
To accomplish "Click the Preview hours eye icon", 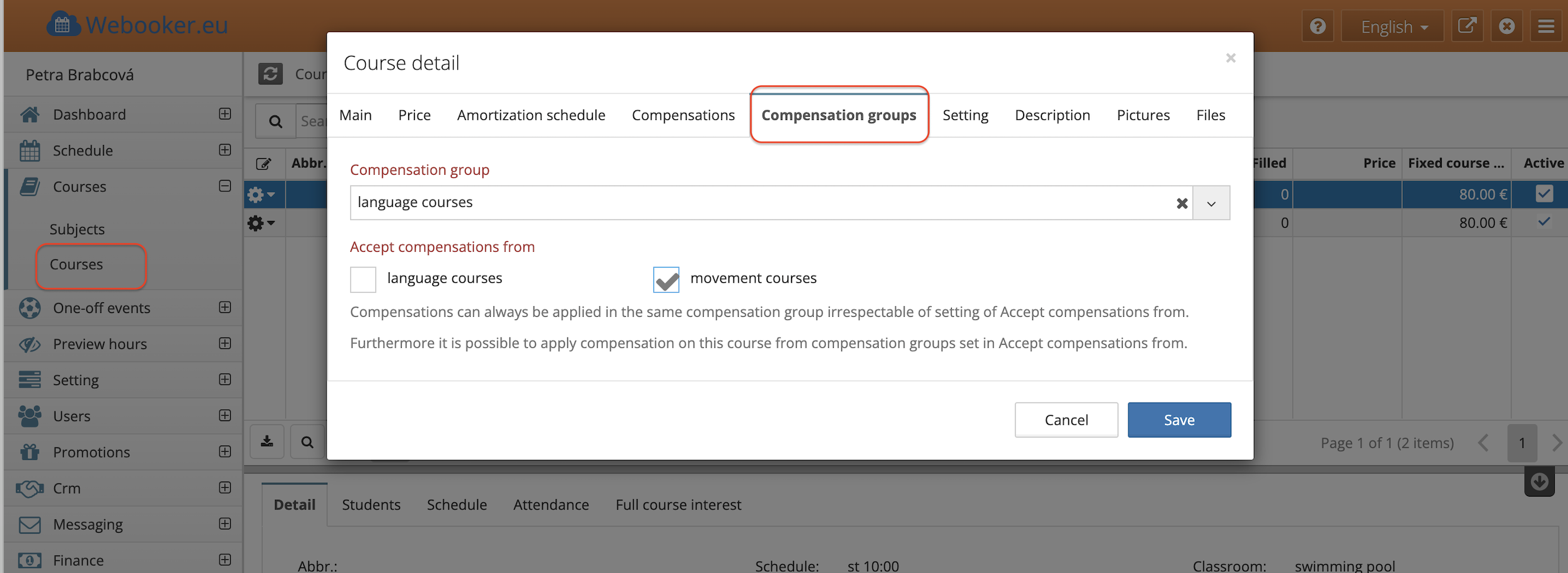I will pyautogui.click(x=30, y=344).
